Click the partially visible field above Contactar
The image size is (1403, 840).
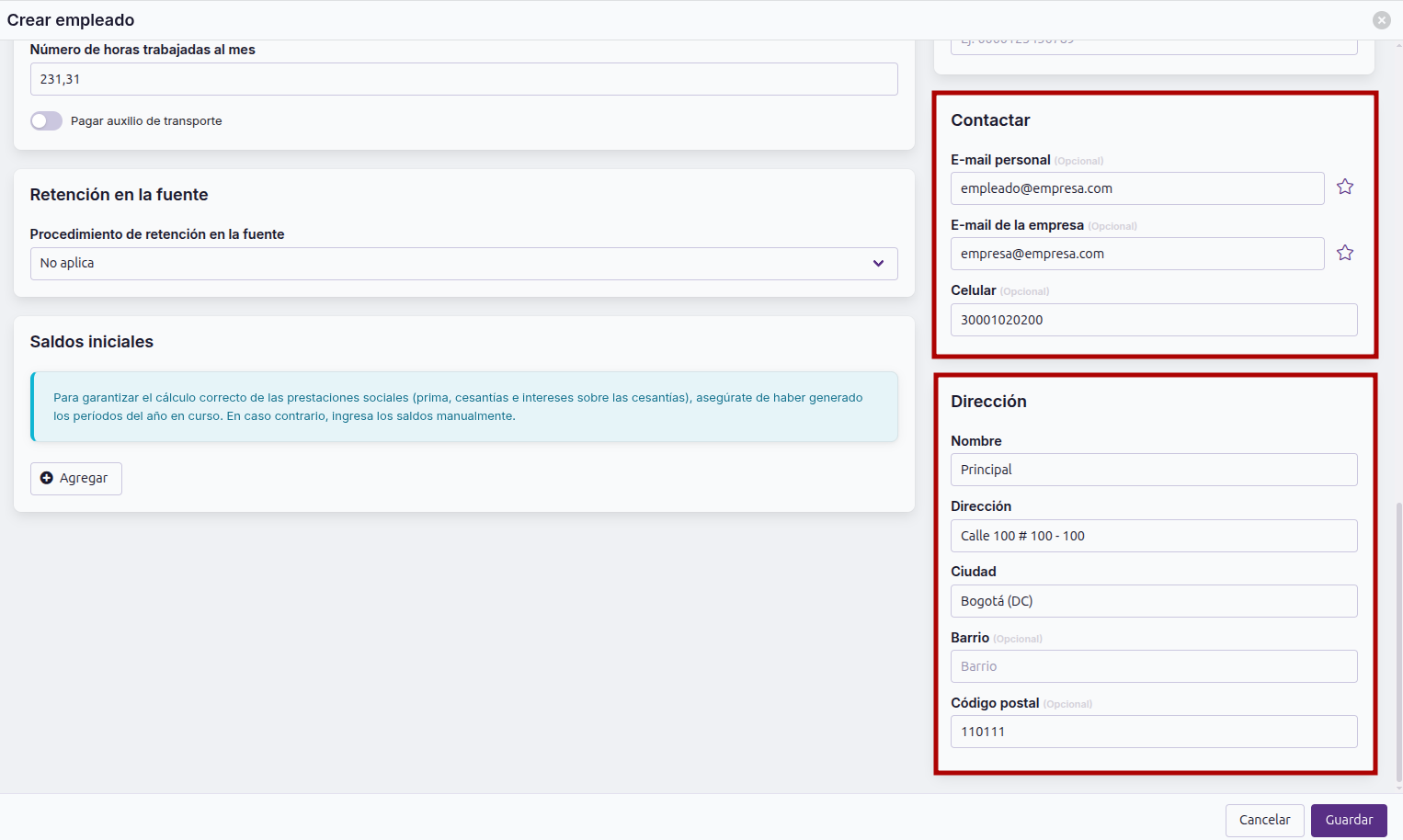click(1154, 46)
